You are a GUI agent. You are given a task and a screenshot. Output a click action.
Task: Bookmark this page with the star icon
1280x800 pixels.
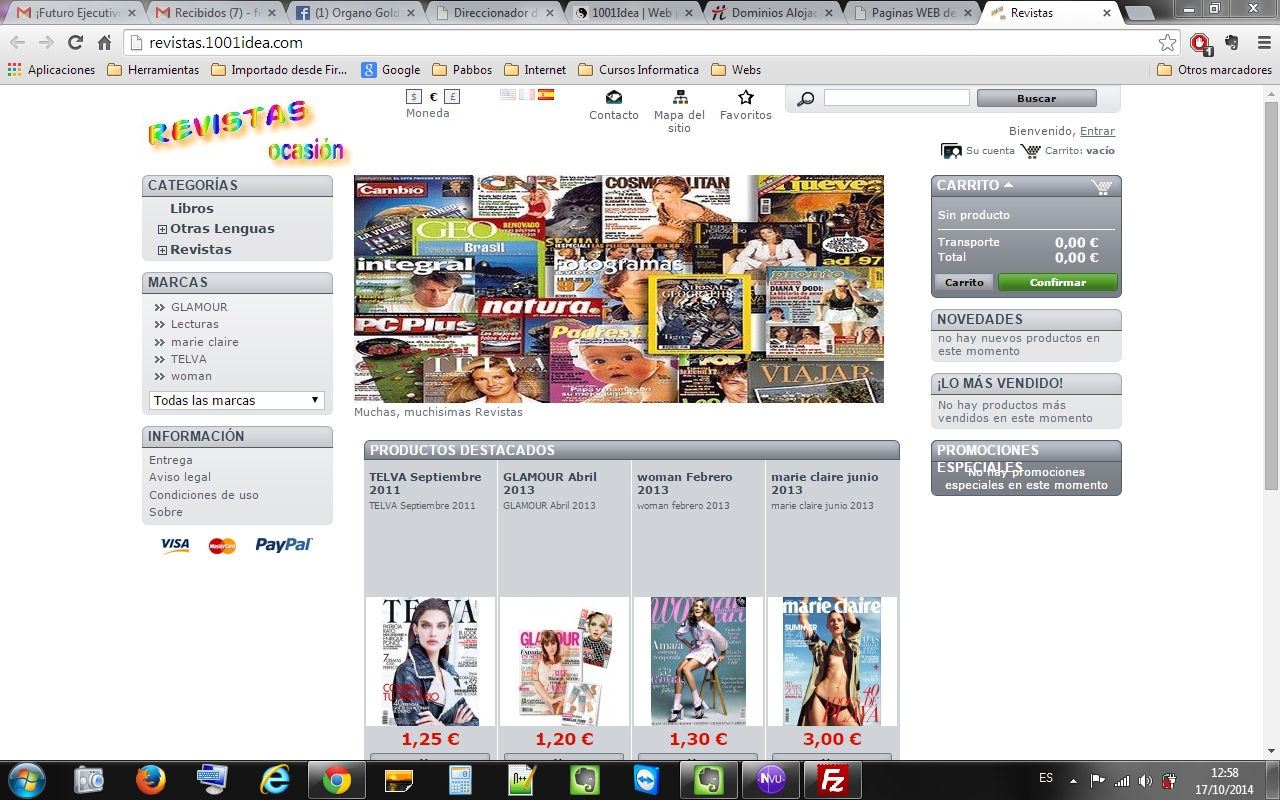pyautogui.click(x=1167, y=43)
